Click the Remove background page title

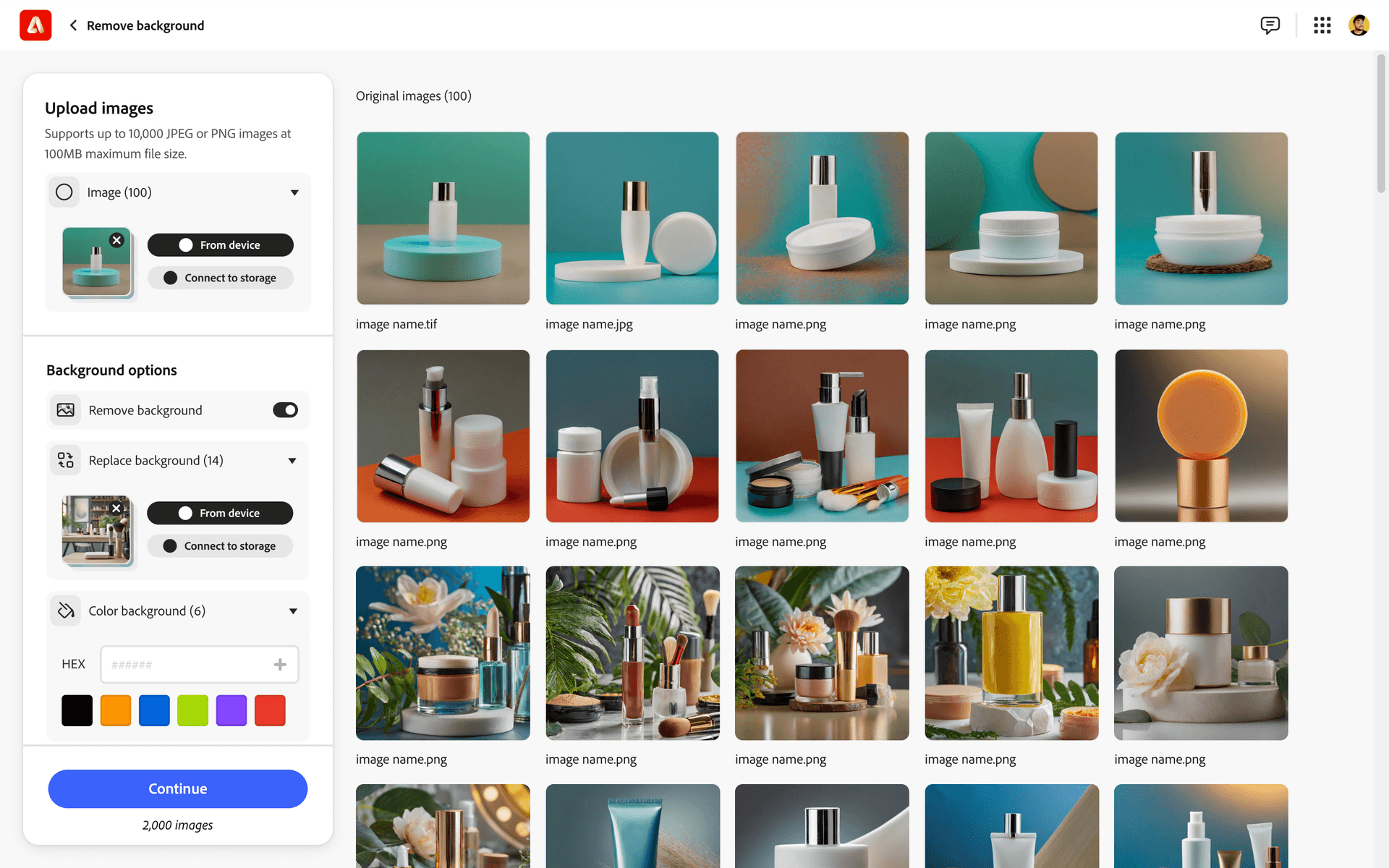pos(145,25)
